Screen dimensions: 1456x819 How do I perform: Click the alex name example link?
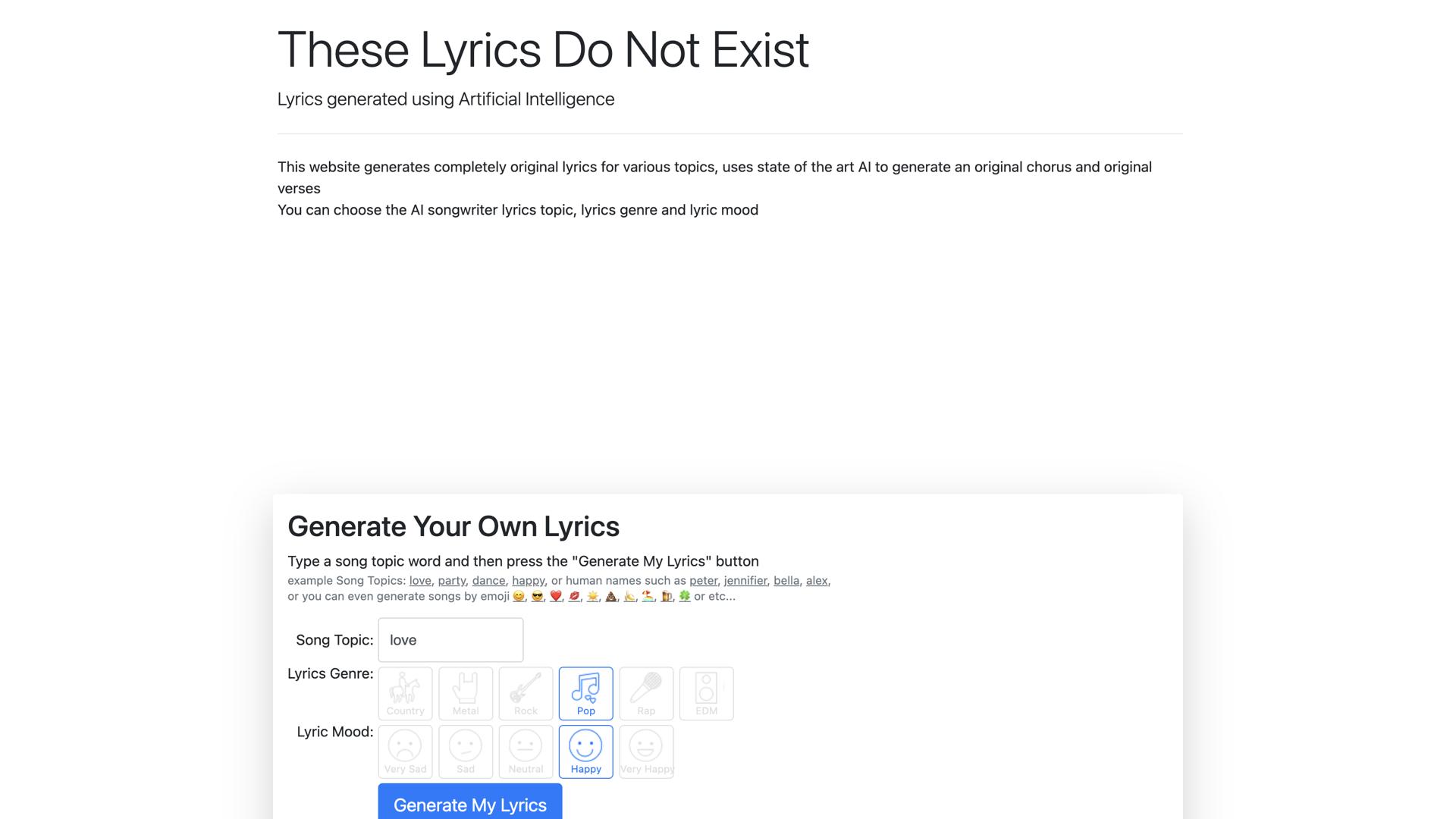point(816,580)
